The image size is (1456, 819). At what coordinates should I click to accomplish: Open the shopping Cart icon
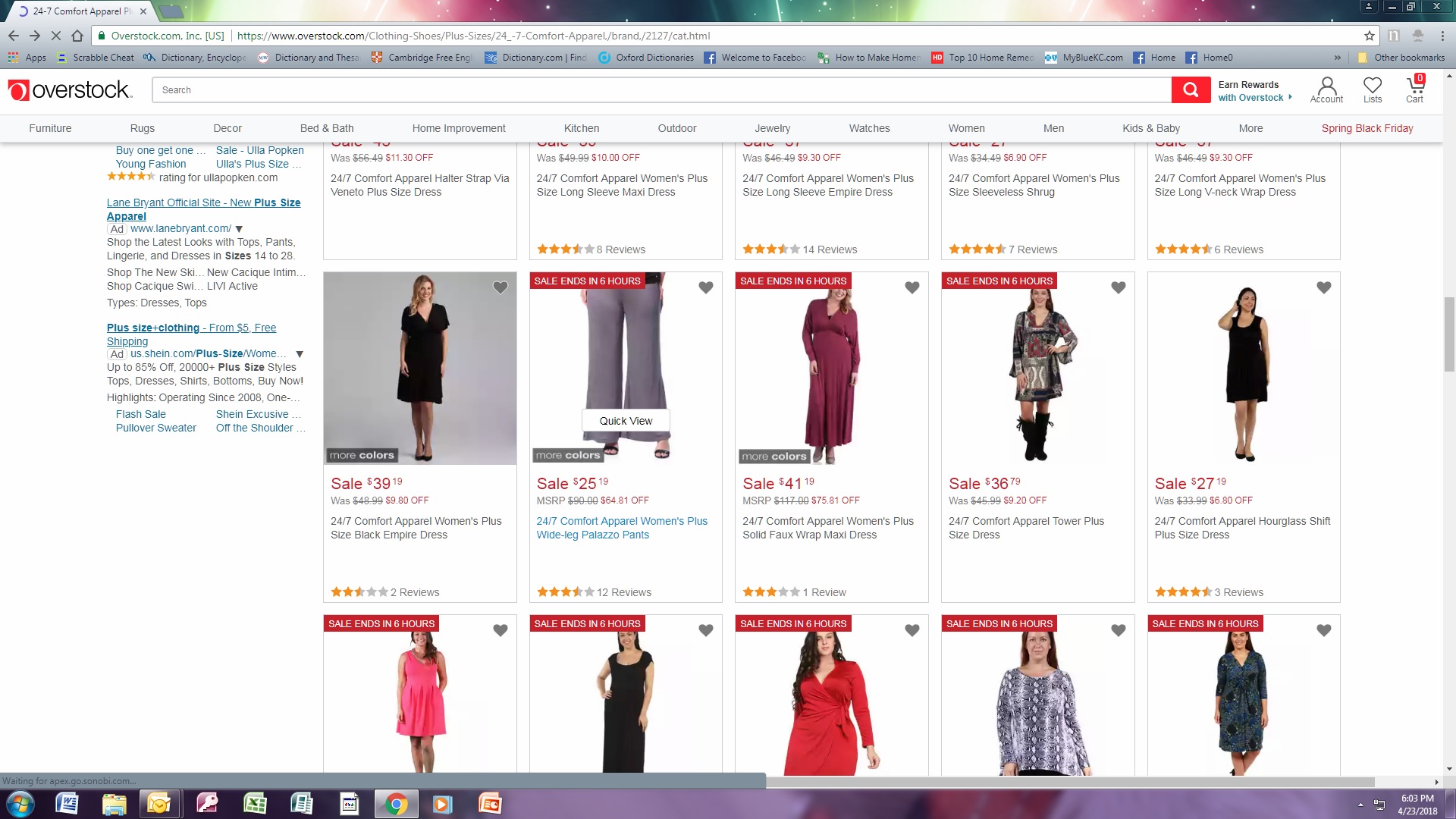[1415, 89]
